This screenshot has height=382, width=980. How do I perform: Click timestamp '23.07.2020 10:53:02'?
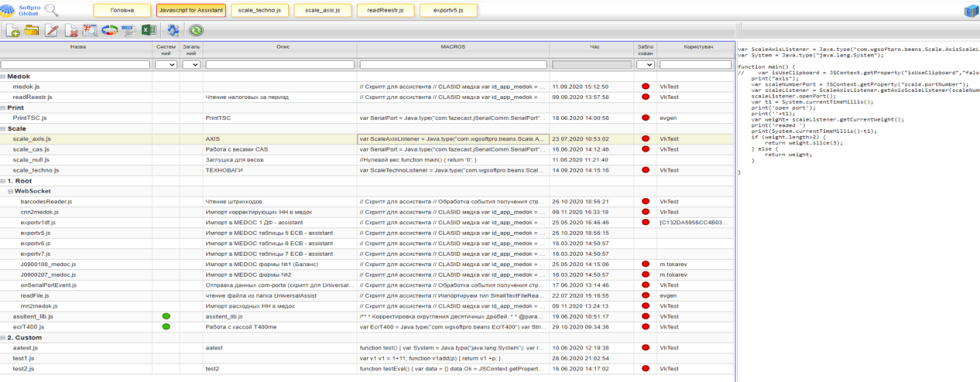pos(580,139)
